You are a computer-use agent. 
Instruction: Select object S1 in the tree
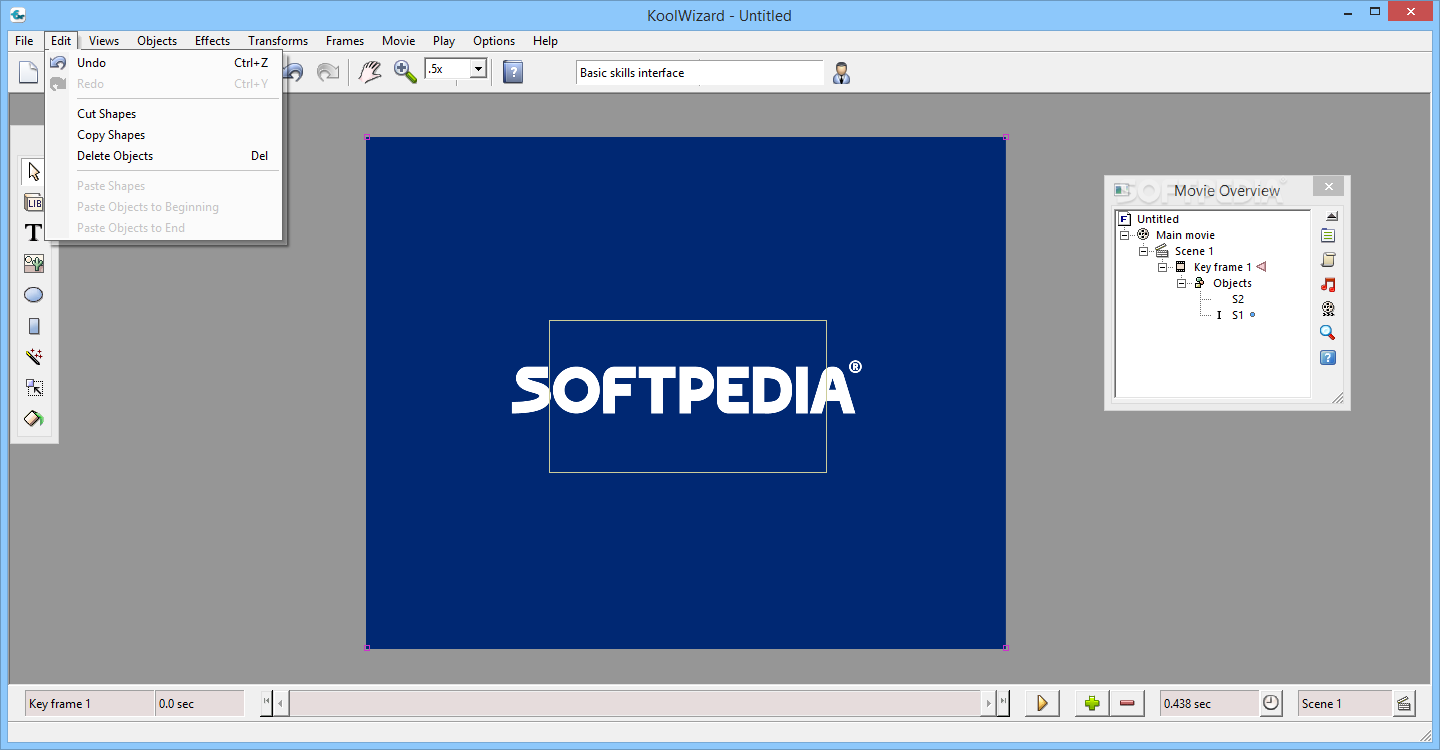click(x=1238, y=315)
